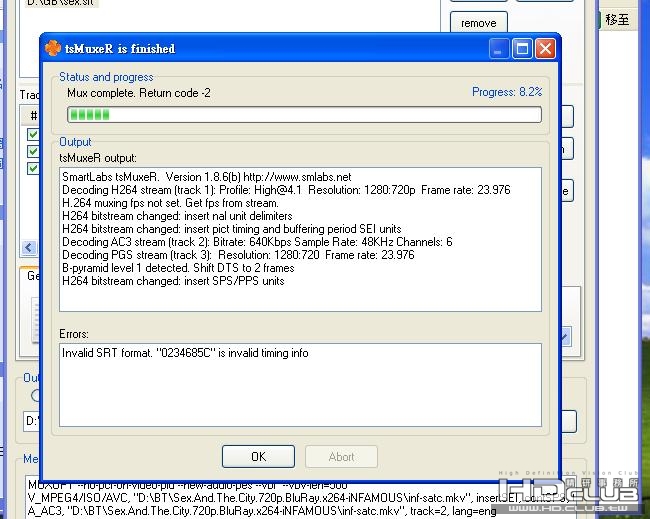650x519 pixels.
Task: Toggle the second track checkbox in background window
Action: (33, 151)
